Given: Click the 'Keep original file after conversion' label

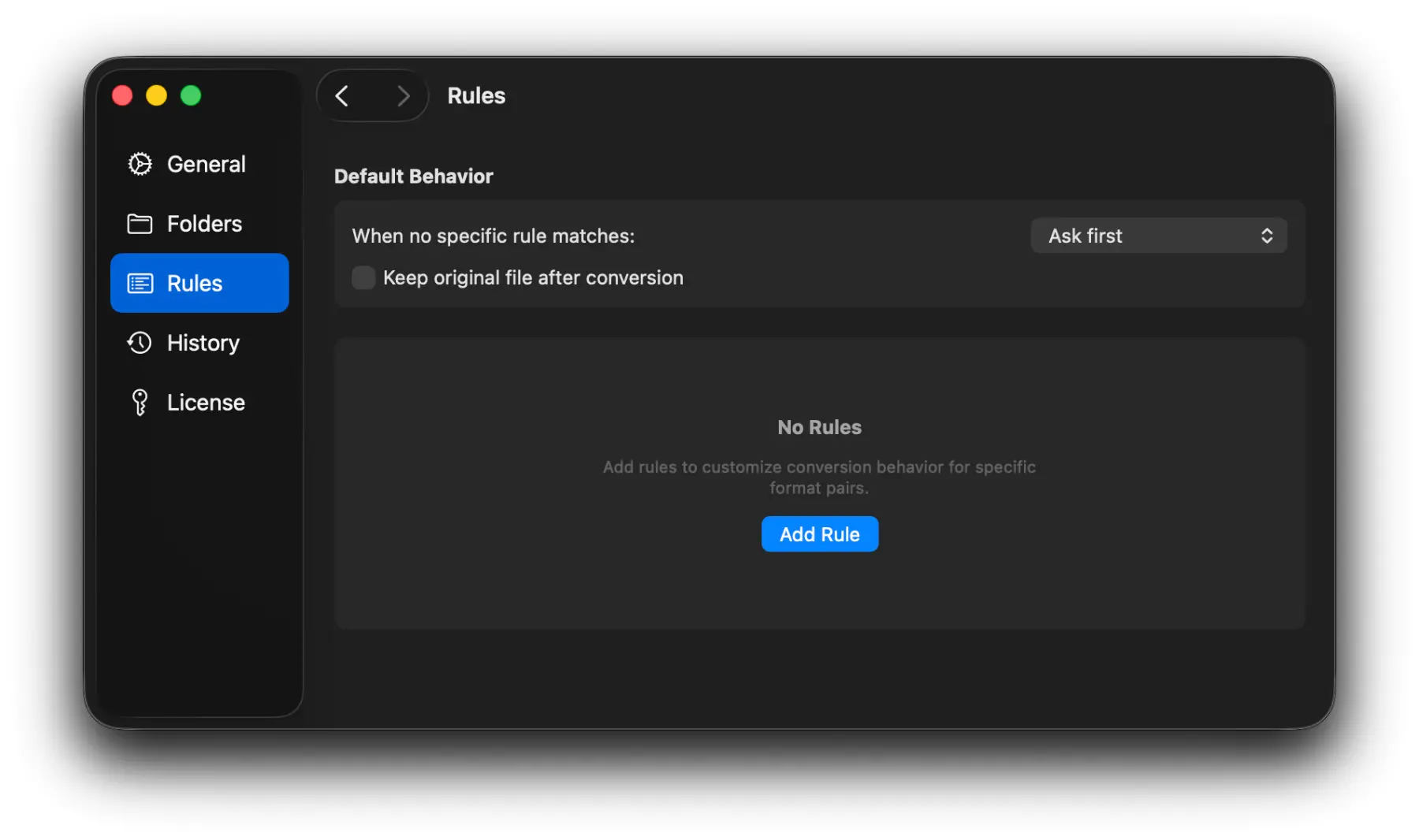Looking at the screenshot, I should (x=533, y=278).
